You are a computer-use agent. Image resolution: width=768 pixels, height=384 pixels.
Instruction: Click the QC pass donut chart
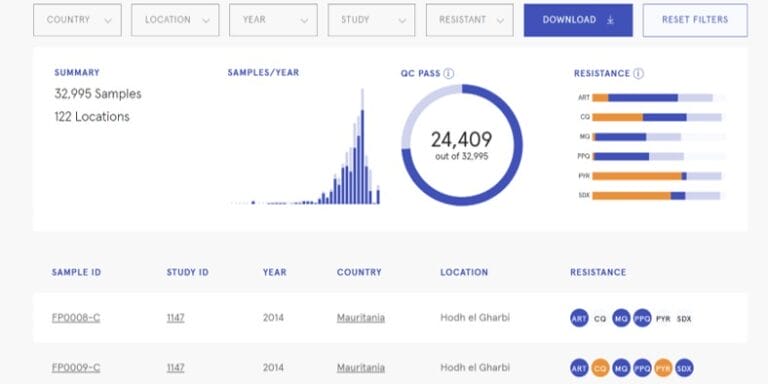(x=462, y=145)
